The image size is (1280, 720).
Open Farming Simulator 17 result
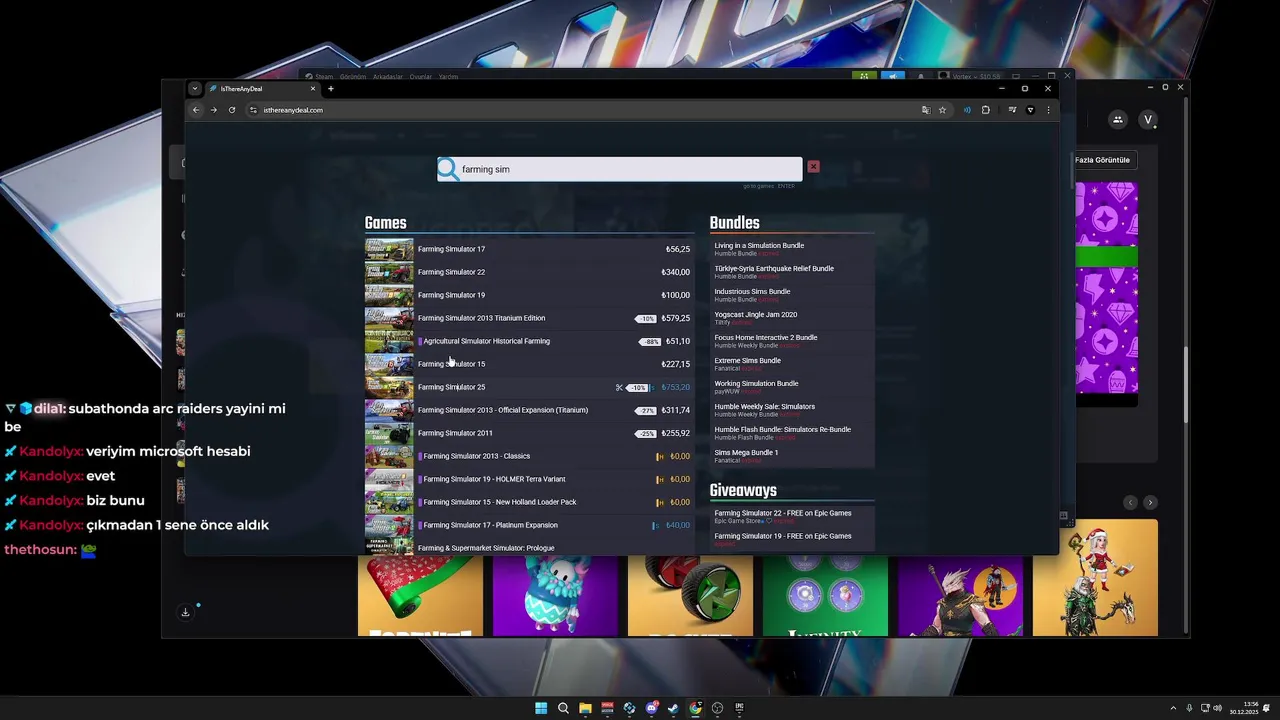(529, 249)
